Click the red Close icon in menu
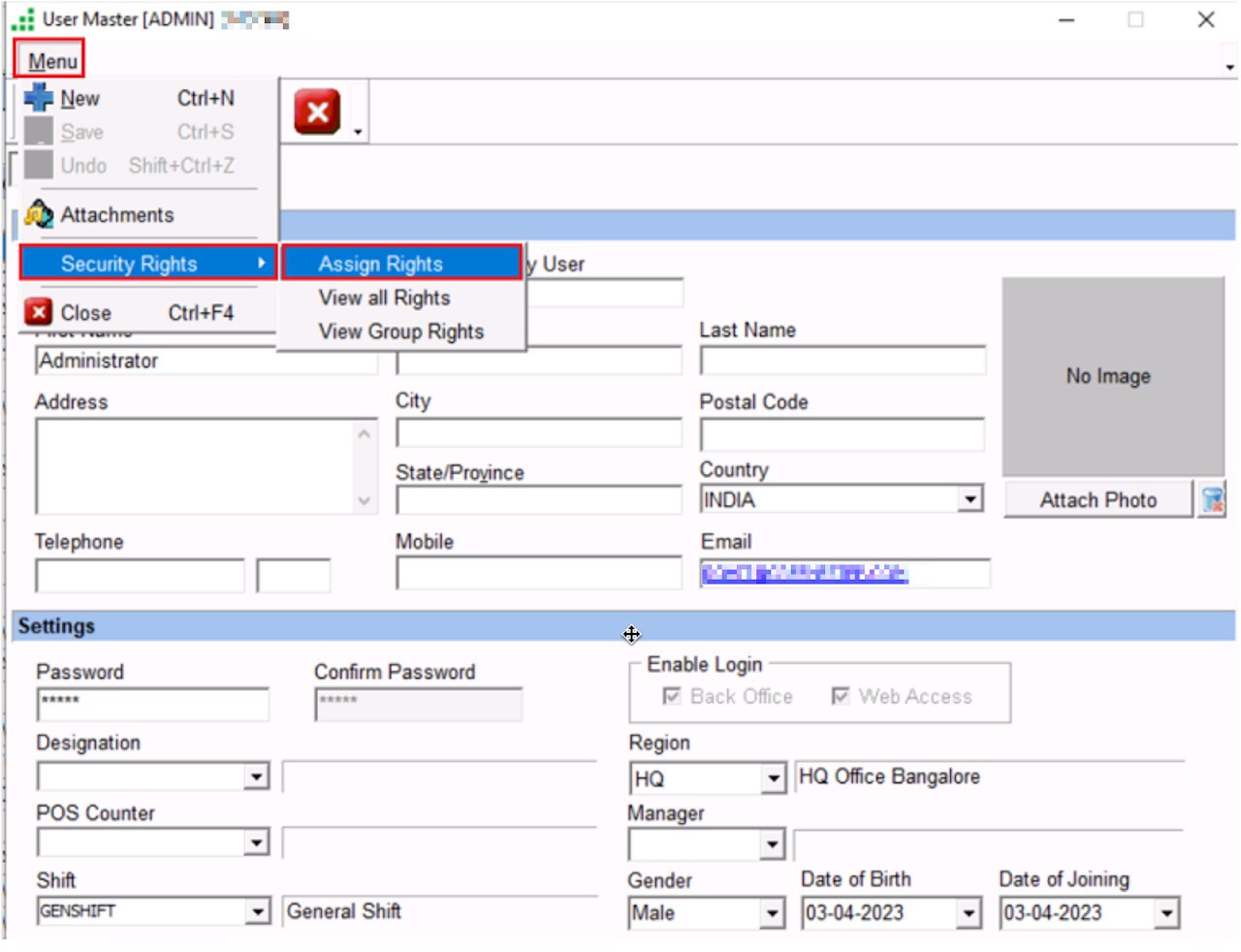 (38, 312)
